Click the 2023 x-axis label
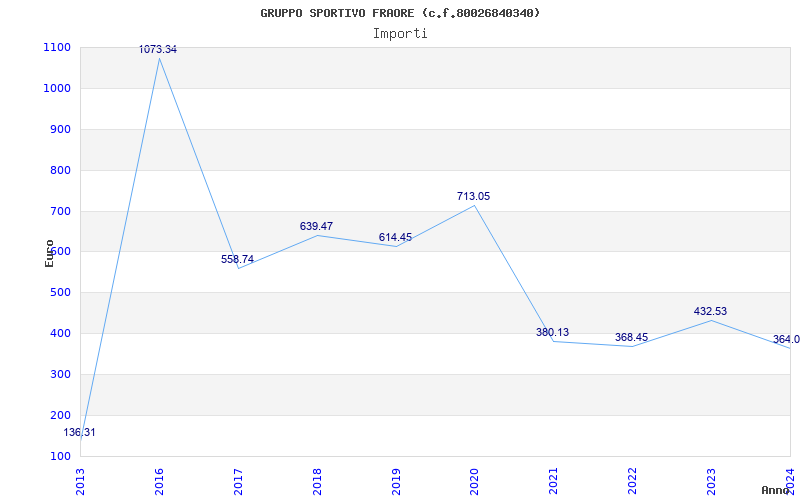 click(711, 481)
